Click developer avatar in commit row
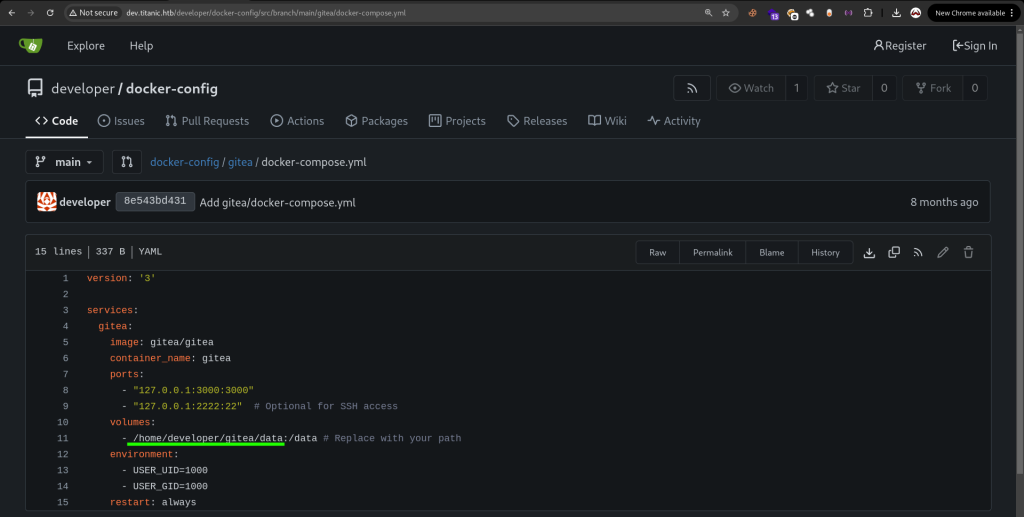 pos(46,202)
